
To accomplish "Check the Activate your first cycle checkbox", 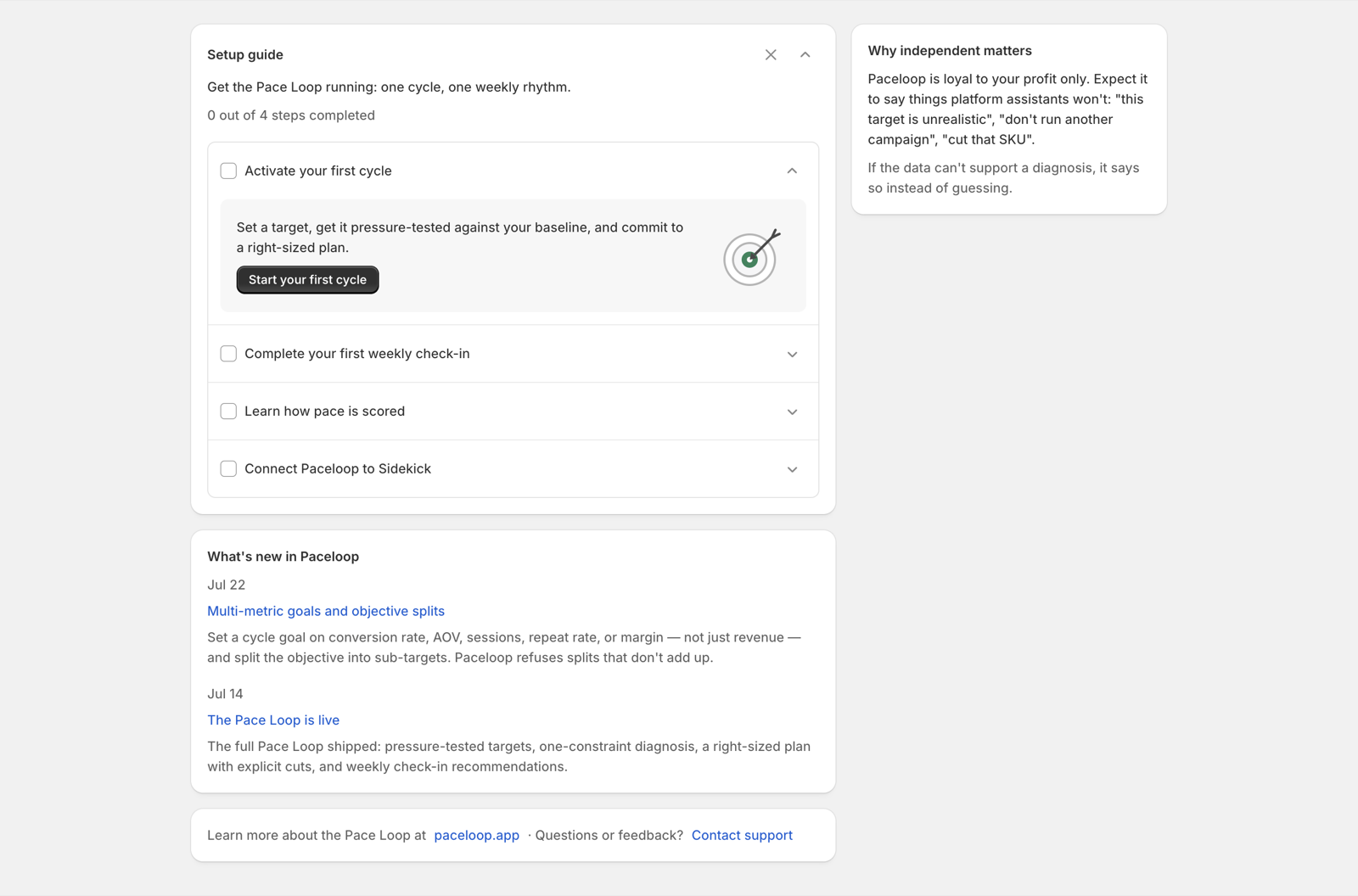I will point(228,171).
